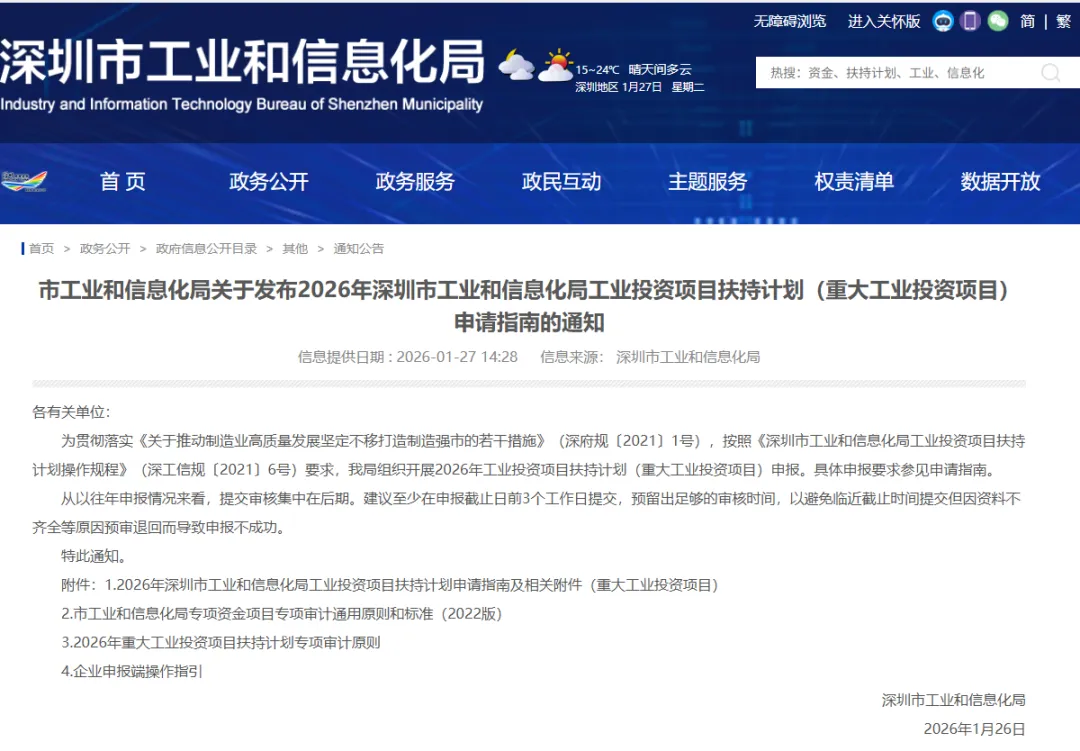Click the 深圳市工业和信息化局 site title

[x=242, y=62]
